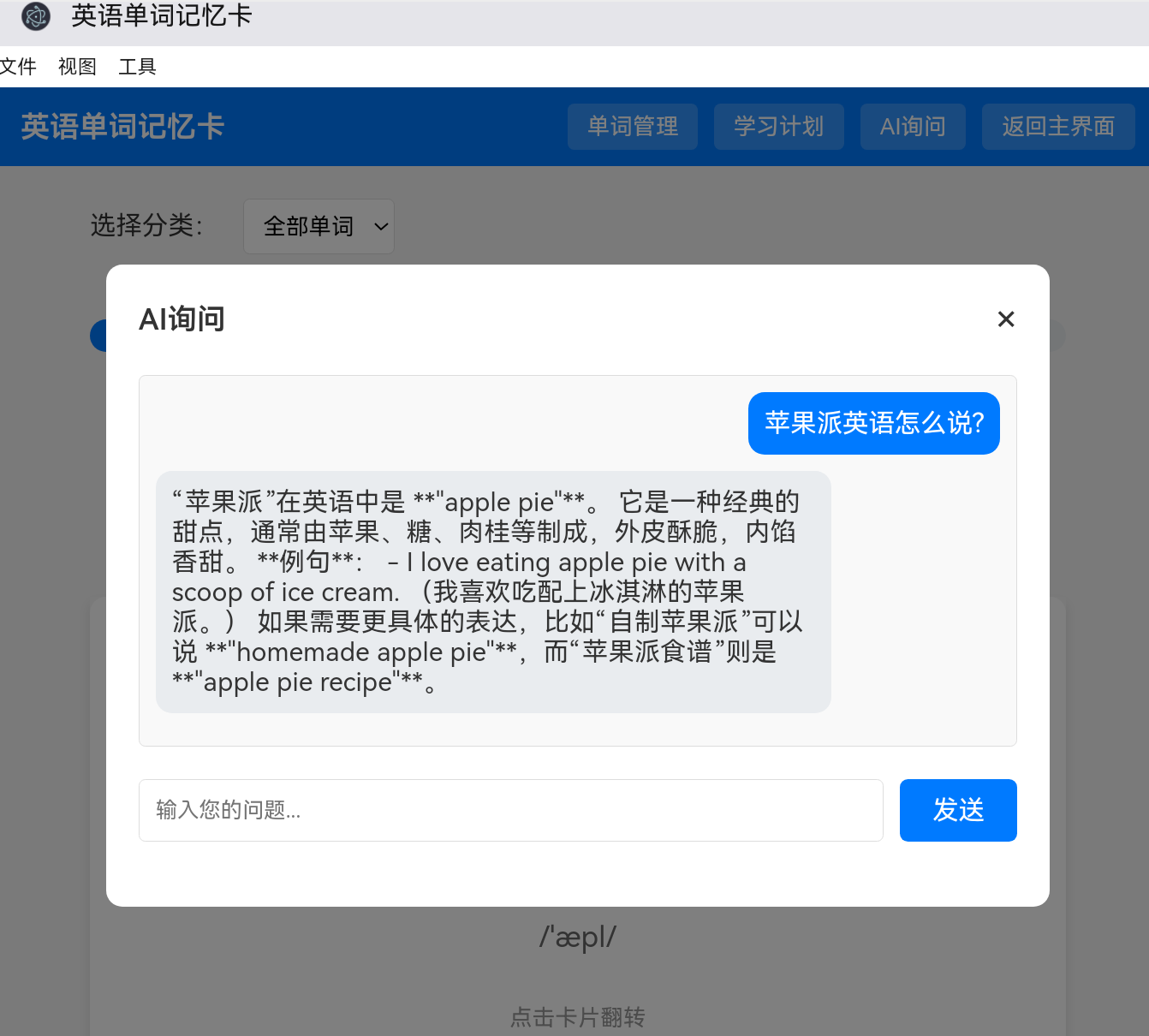The image size is (1149, 1036).
Task: Select the gray AI reply message bubble
Action: point(493,592)
